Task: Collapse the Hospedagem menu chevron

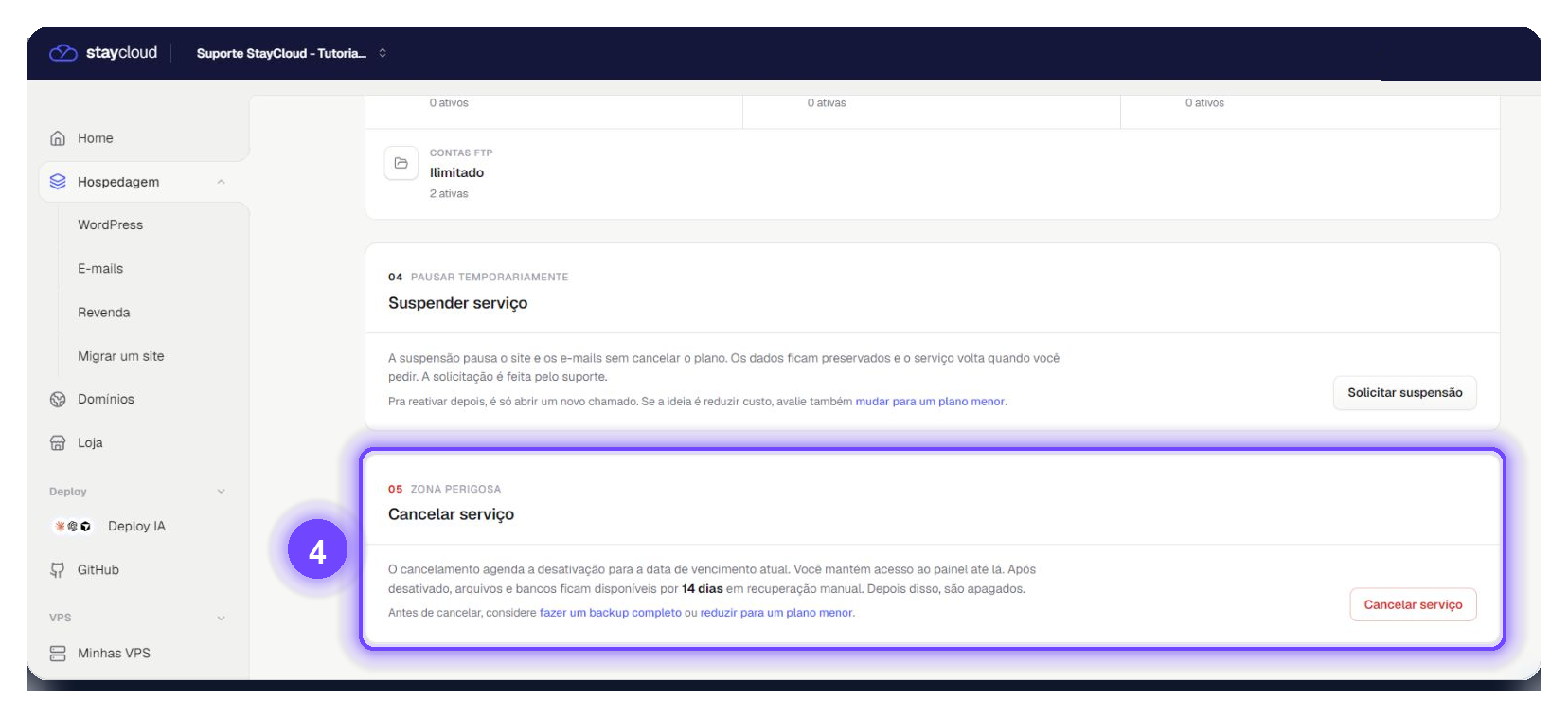Action: pyautogui.click(x=221, y=182)
